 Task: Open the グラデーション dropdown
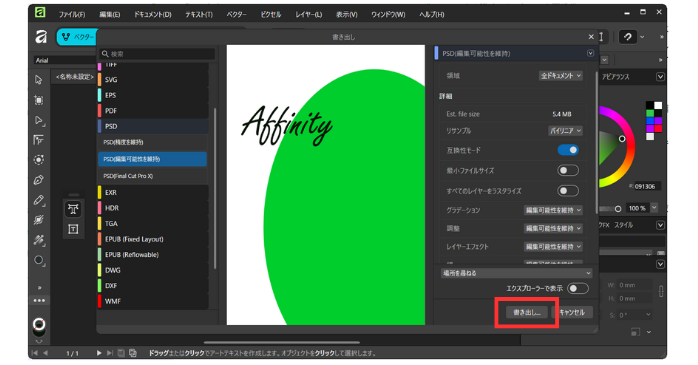click(x=553, y=210)
